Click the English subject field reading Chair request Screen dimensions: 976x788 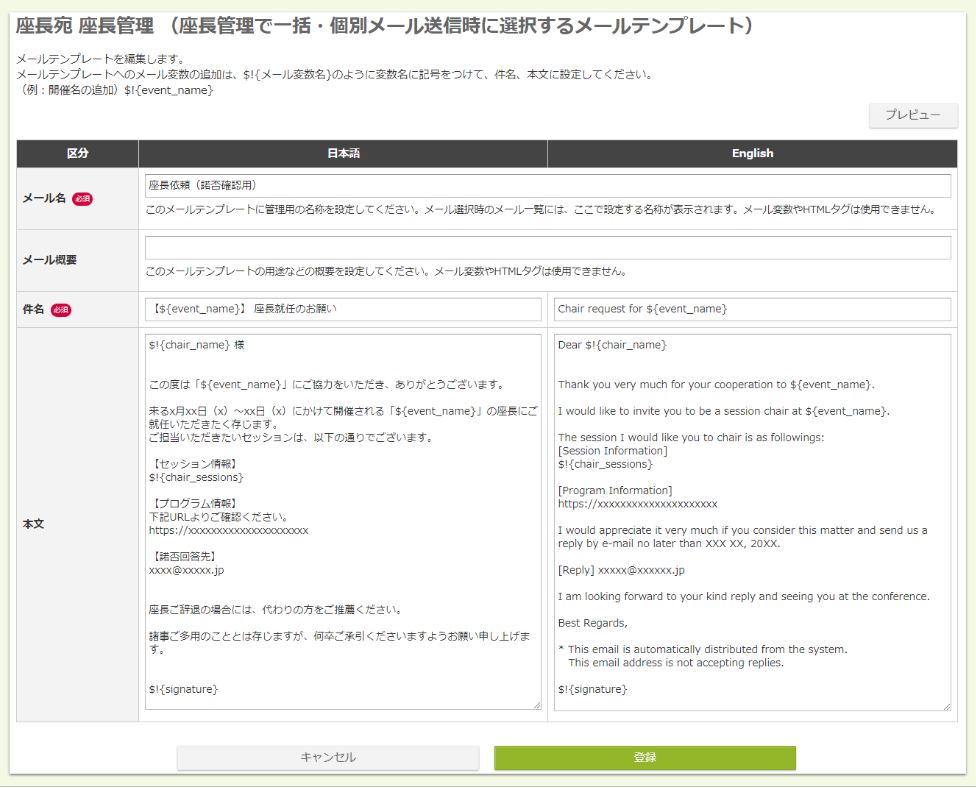(x=752, y=309)
